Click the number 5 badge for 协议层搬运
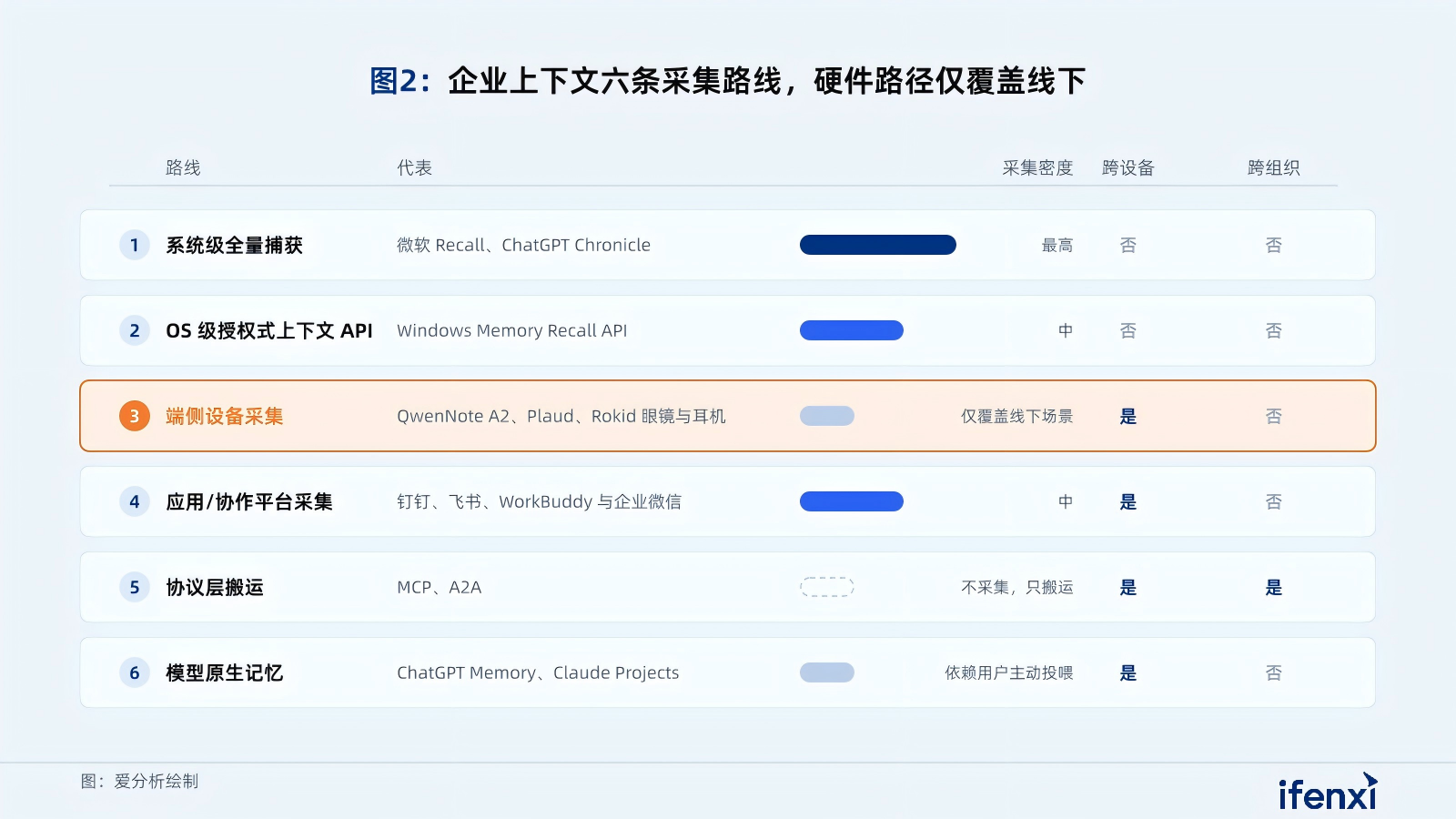Viewport: 1456px width, 819px height. pos(135,587)
